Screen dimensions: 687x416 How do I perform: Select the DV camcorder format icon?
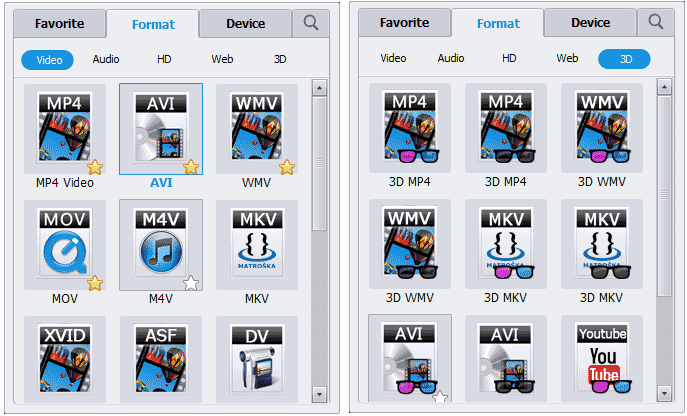257,359
